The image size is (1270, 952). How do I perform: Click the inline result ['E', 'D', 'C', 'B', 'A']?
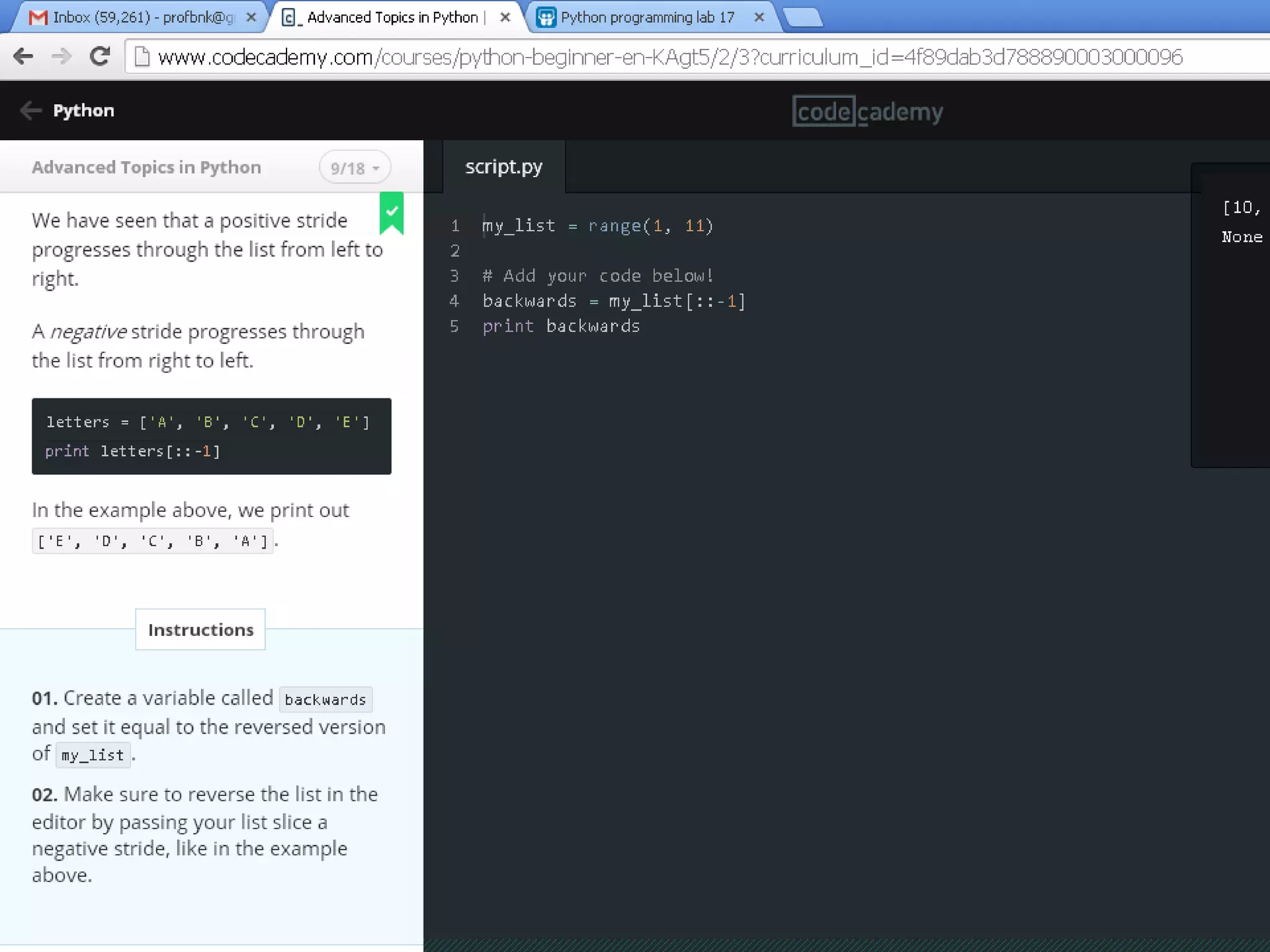coord(153,541)
